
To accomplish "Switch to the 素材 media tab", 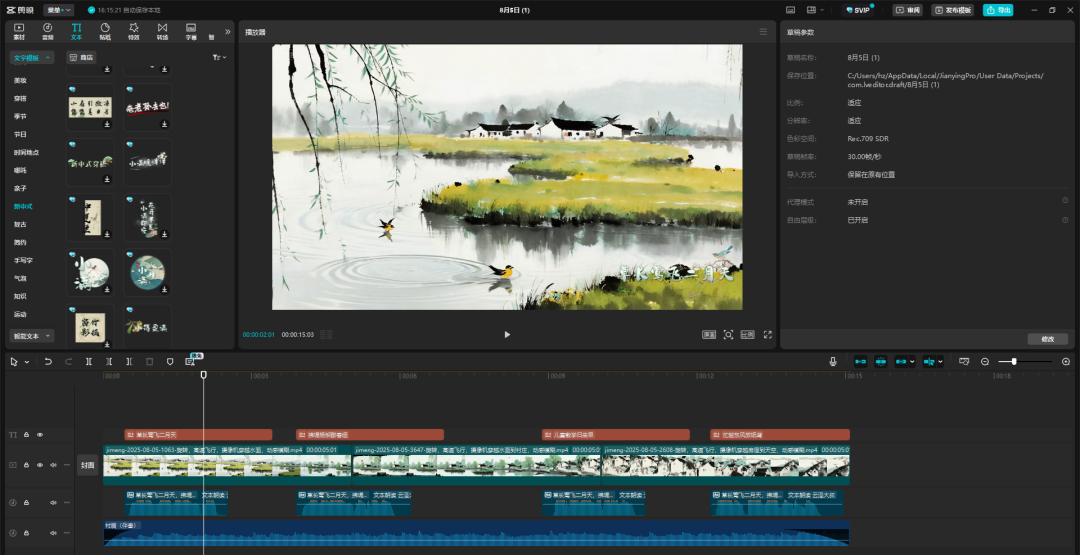I will click(19, 30).
